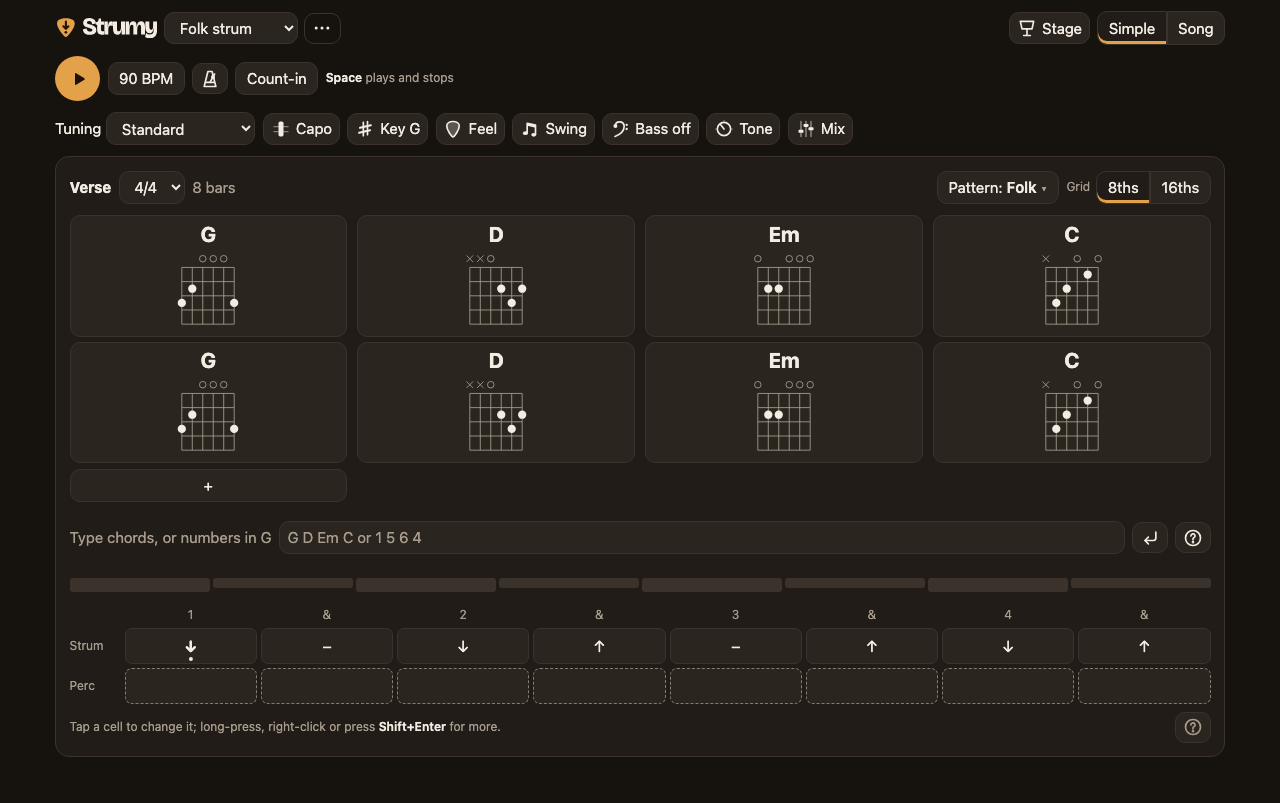Change the strum cell on beat 2

click(463, 647)
